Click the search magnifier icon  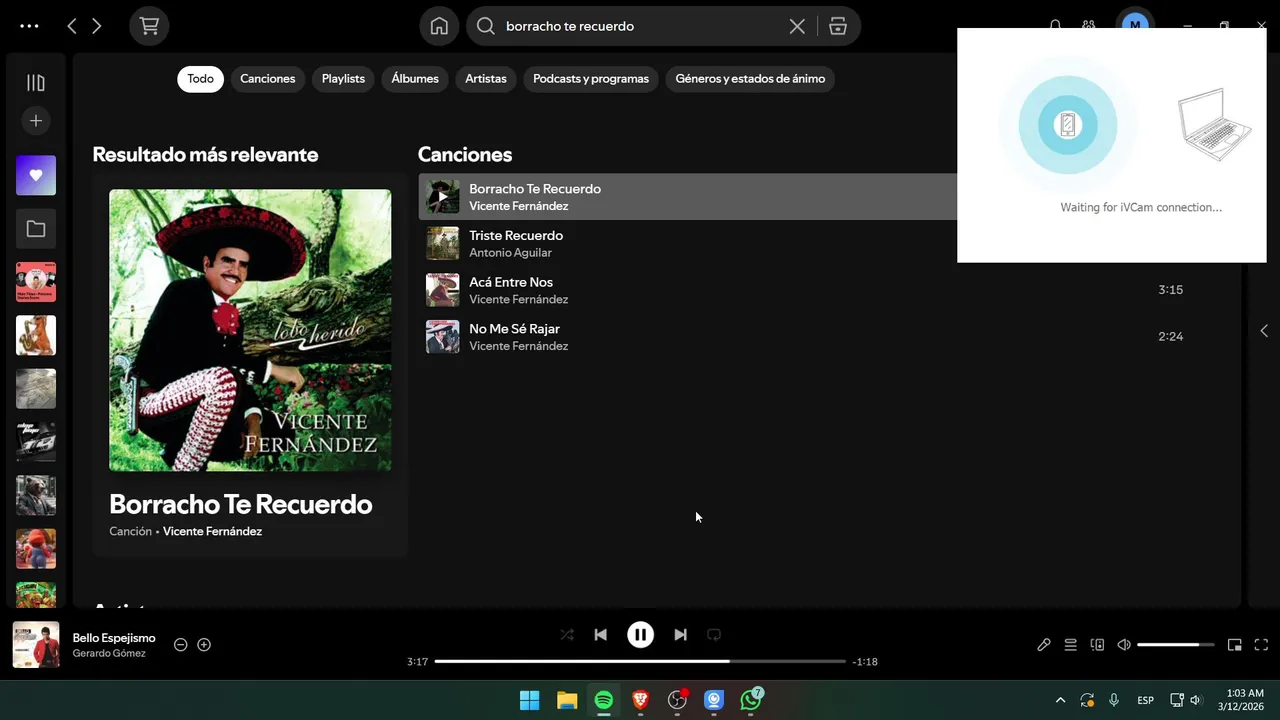point(486,27)
